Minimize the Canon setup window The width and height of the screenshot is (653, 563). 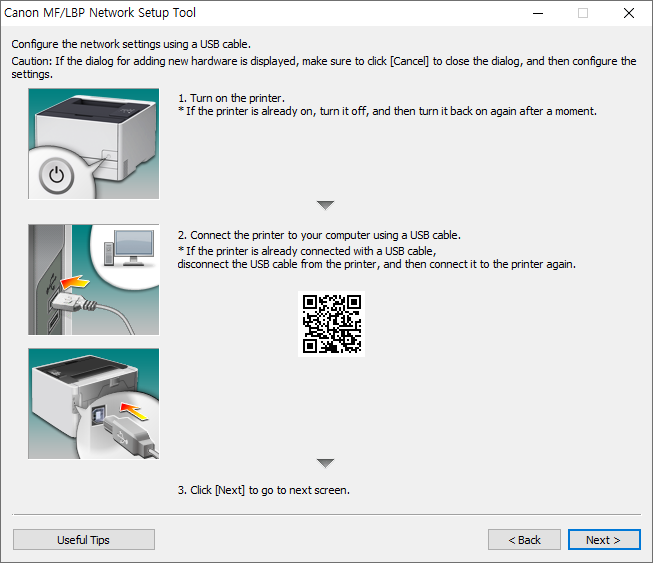pyautogui.click(x=538, y=13)
